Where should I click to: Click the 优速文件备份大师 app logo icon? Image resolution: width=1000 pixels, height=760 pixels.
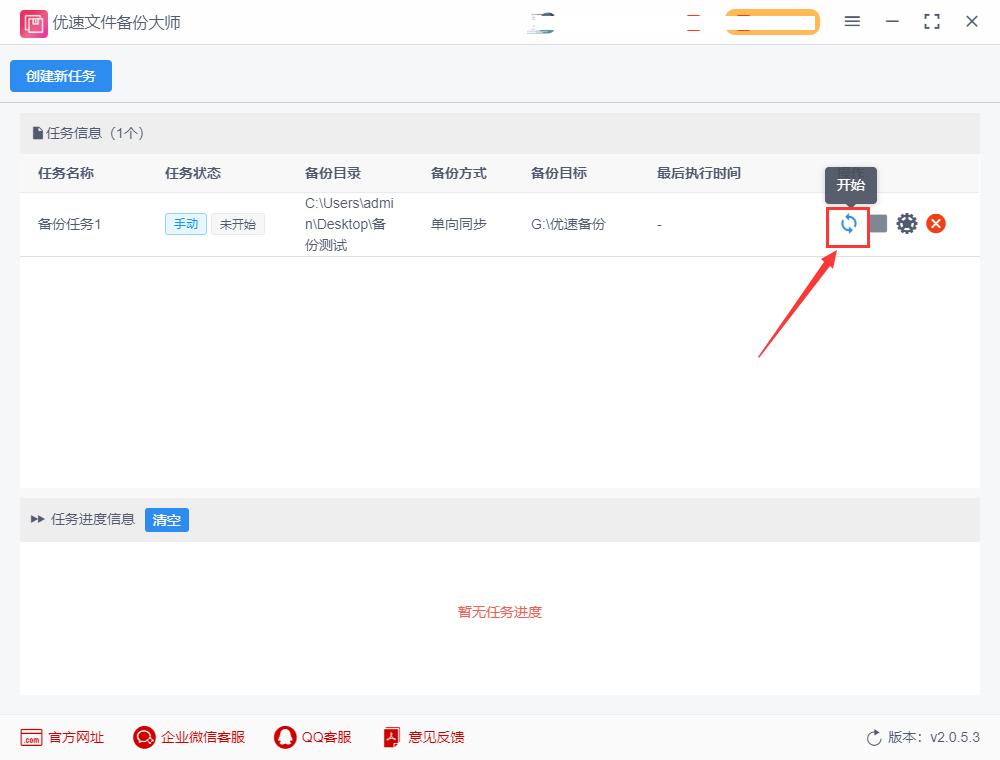[33, 21]
